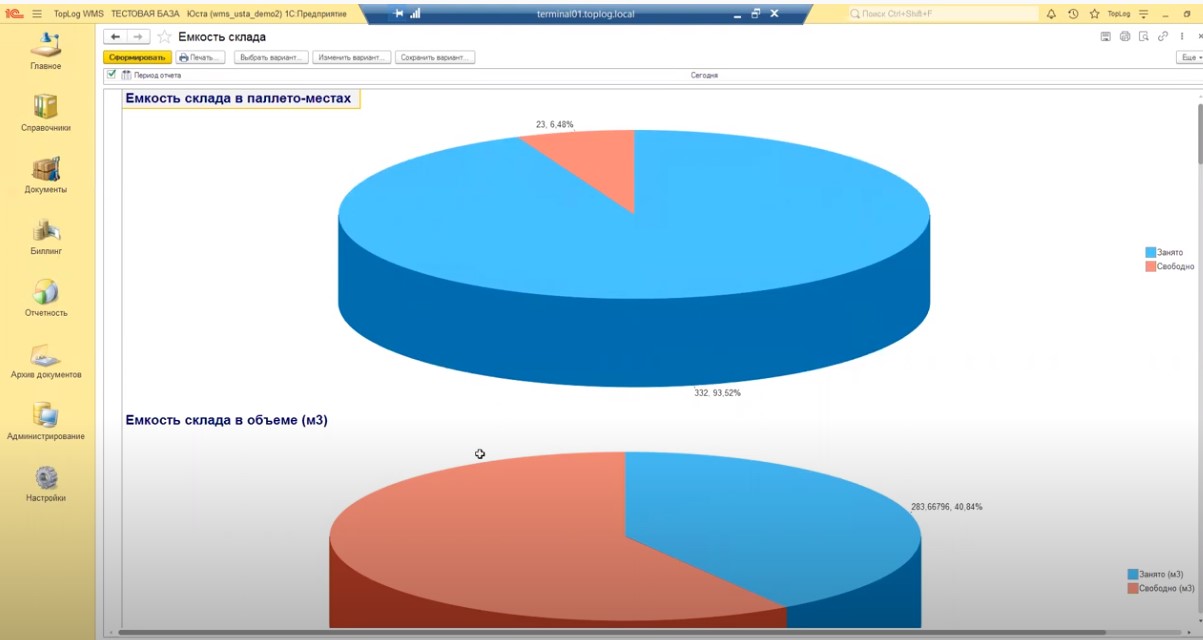Open the Главное section
Screen dimensions: 1203x640
(x=45, y=52)
